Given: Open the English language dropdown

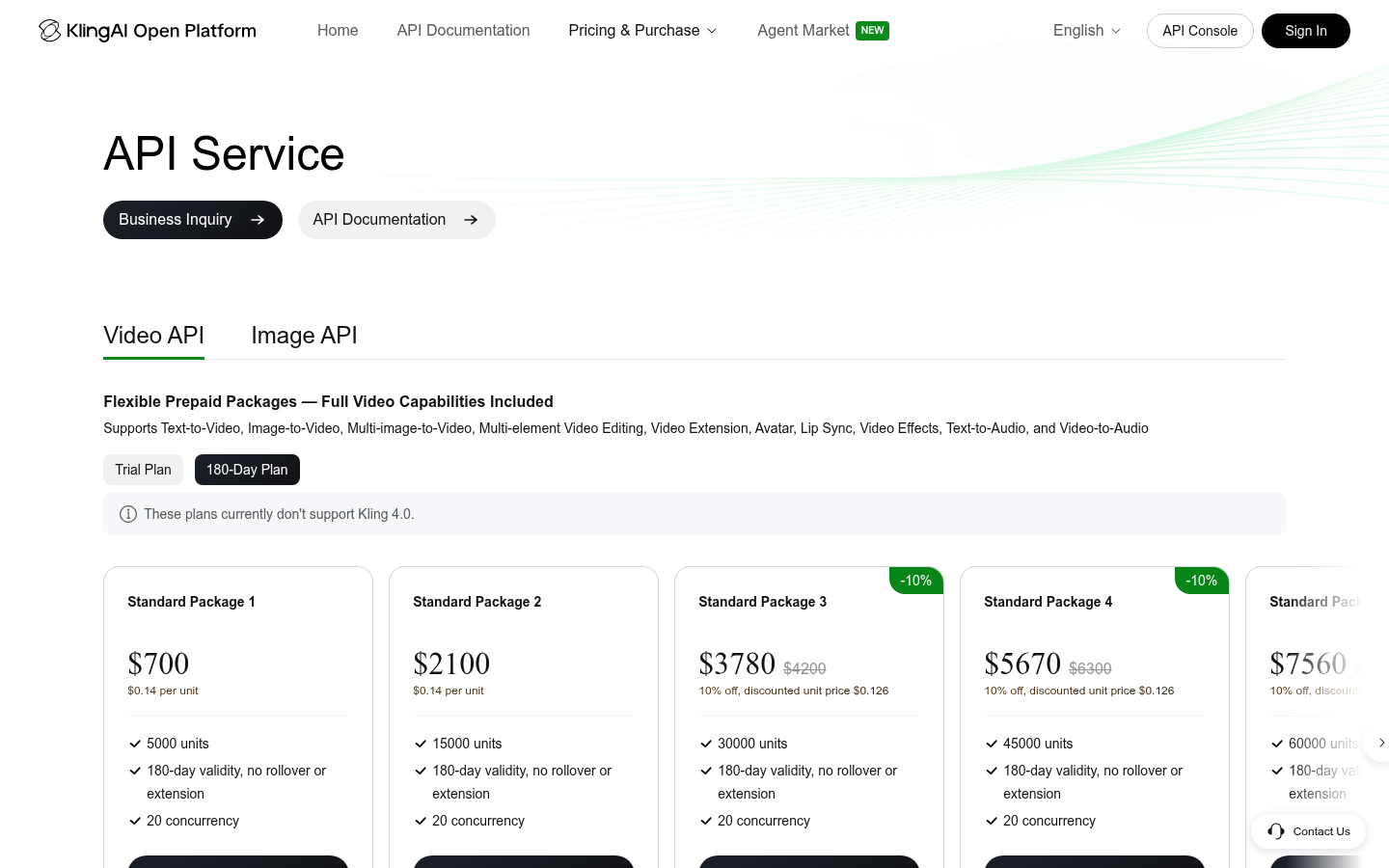Looking at the screenshot, I should pos(1087,31).
